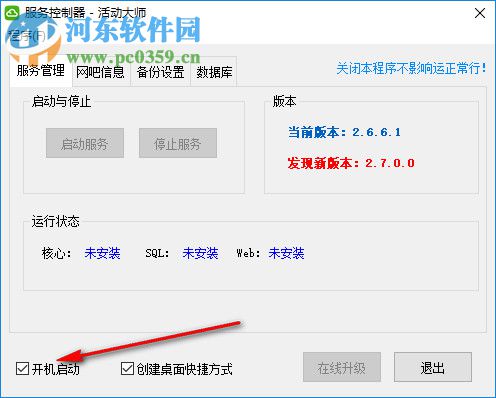Open the 服务管理 tab
Image resolution: width=496 pixels, height=398 pixels.
point(41,71)
